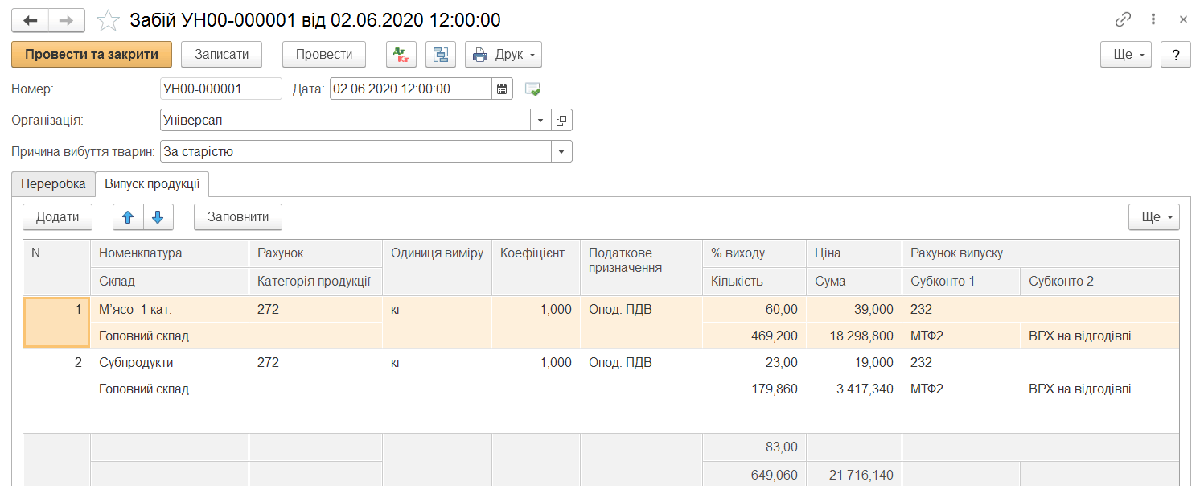The image size is (1200, 486).
Task: Click Заповнити button
Action: (x=238, y=216)
